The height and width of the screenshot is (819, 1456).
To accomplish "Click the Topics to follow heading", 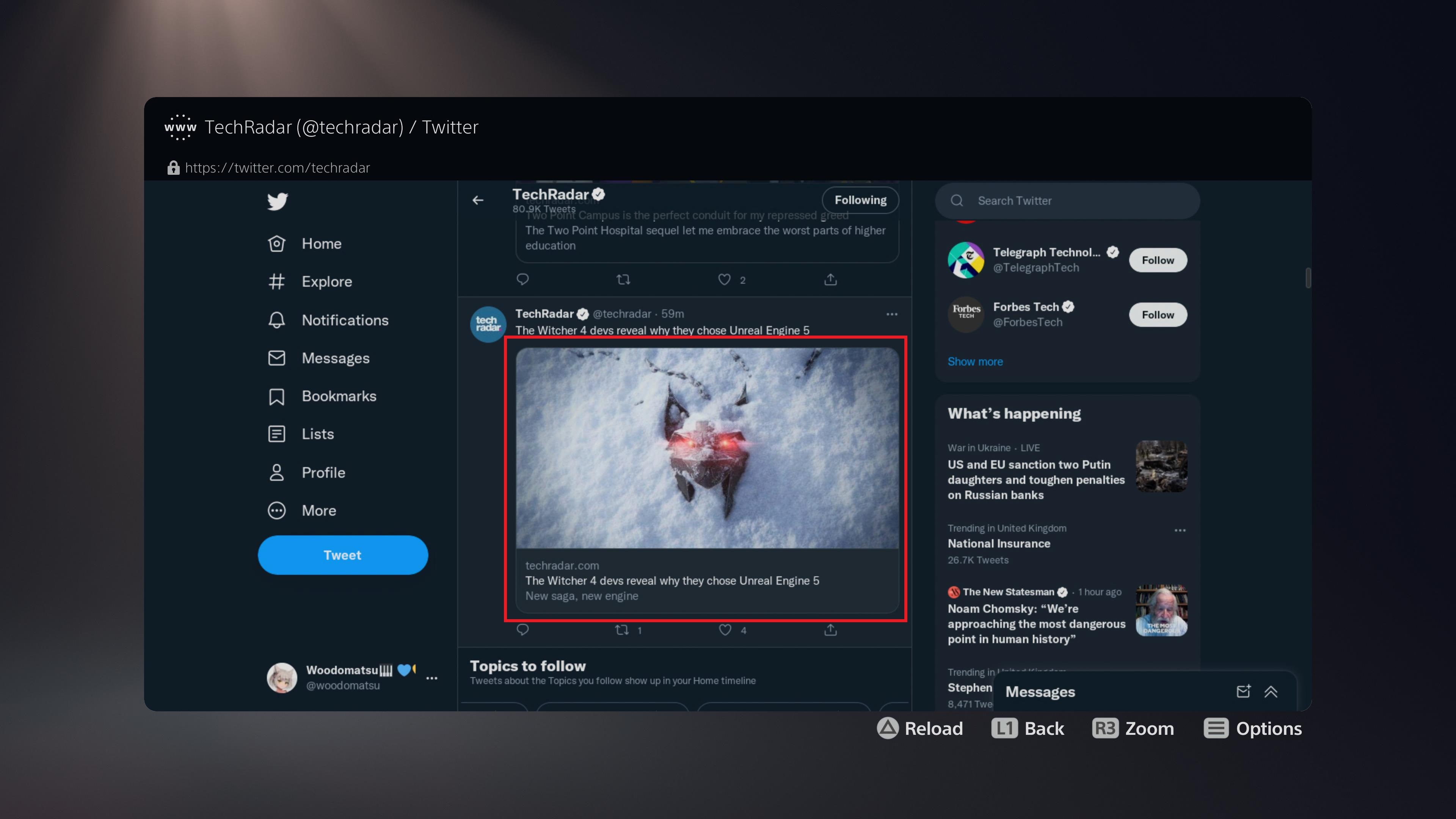I will [528, 666].
